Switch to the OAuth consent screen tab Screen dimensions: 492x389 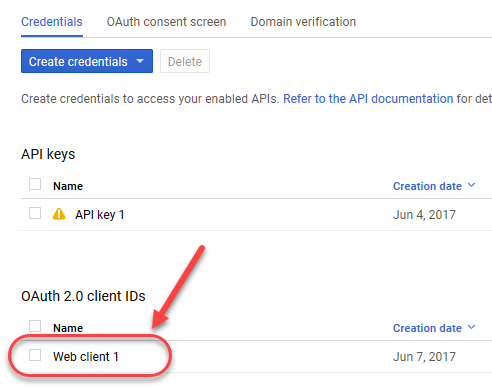tap(166, 22)
